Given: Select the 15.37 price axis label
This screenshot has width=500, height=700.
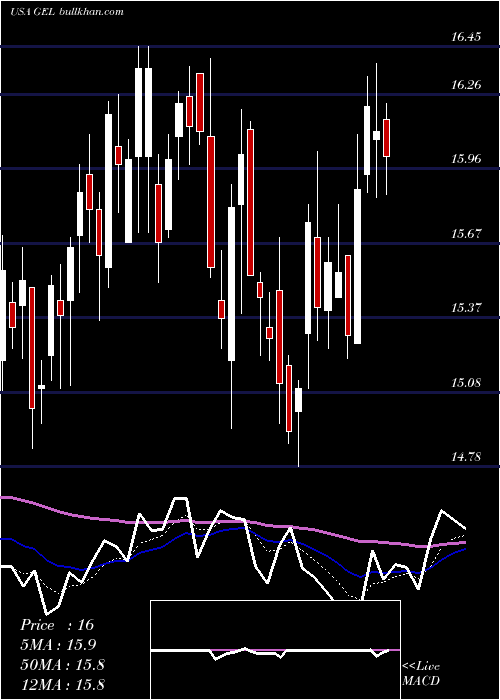Looking at the screenshot, I should tap(466, 308).
